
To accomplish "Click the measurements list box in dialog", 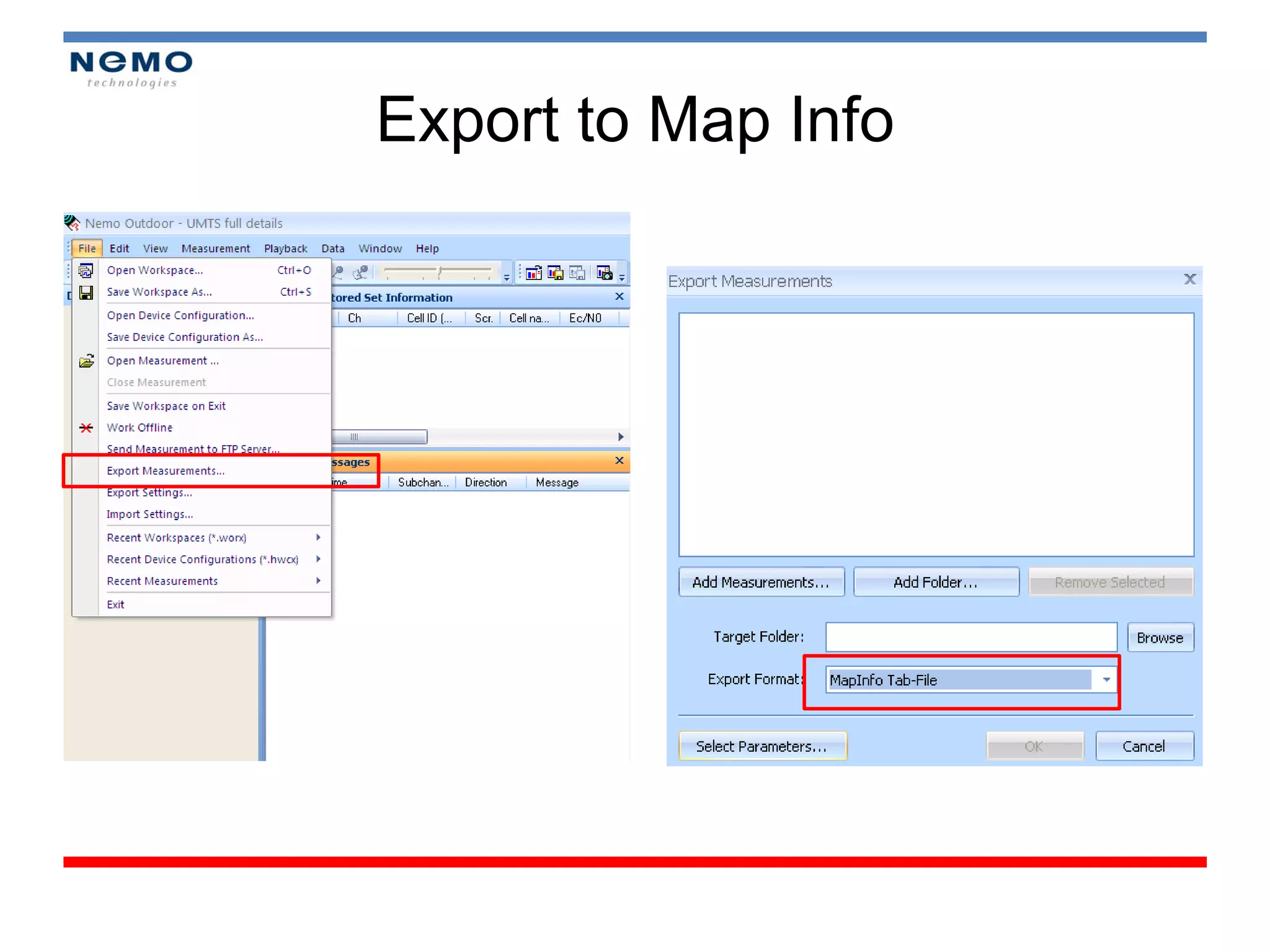I will point(936,434).
